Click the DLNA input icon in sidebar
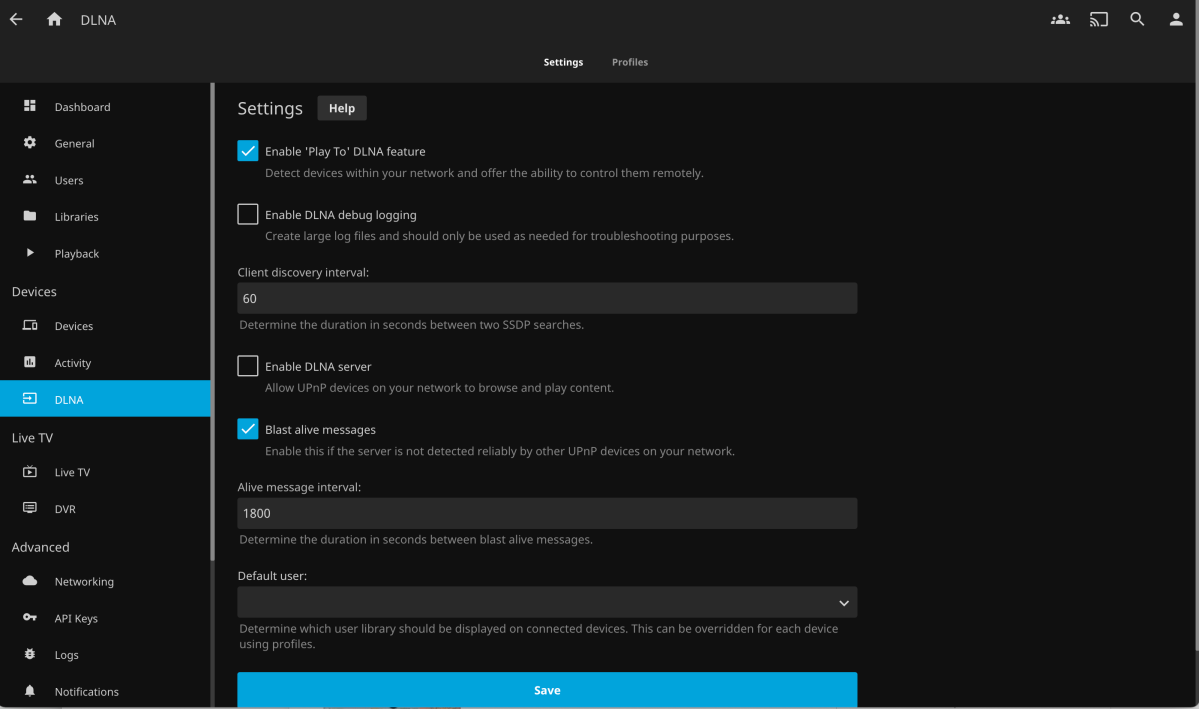The width and height of the screenshot is (1199, 709). tap(30, 398)
